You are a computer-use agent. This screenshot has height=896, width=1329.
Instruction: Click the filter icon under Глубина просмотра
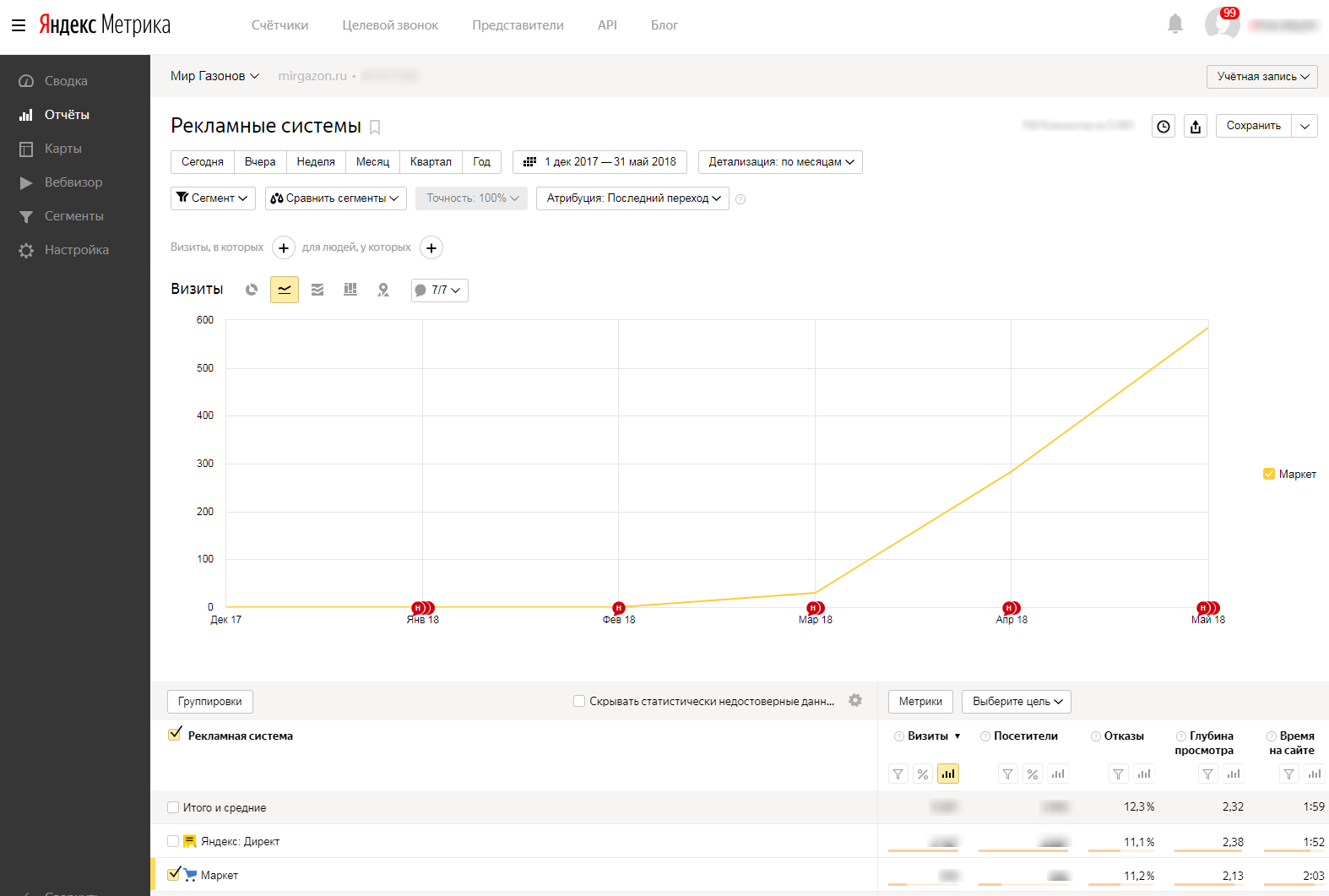click(1208, 774)
